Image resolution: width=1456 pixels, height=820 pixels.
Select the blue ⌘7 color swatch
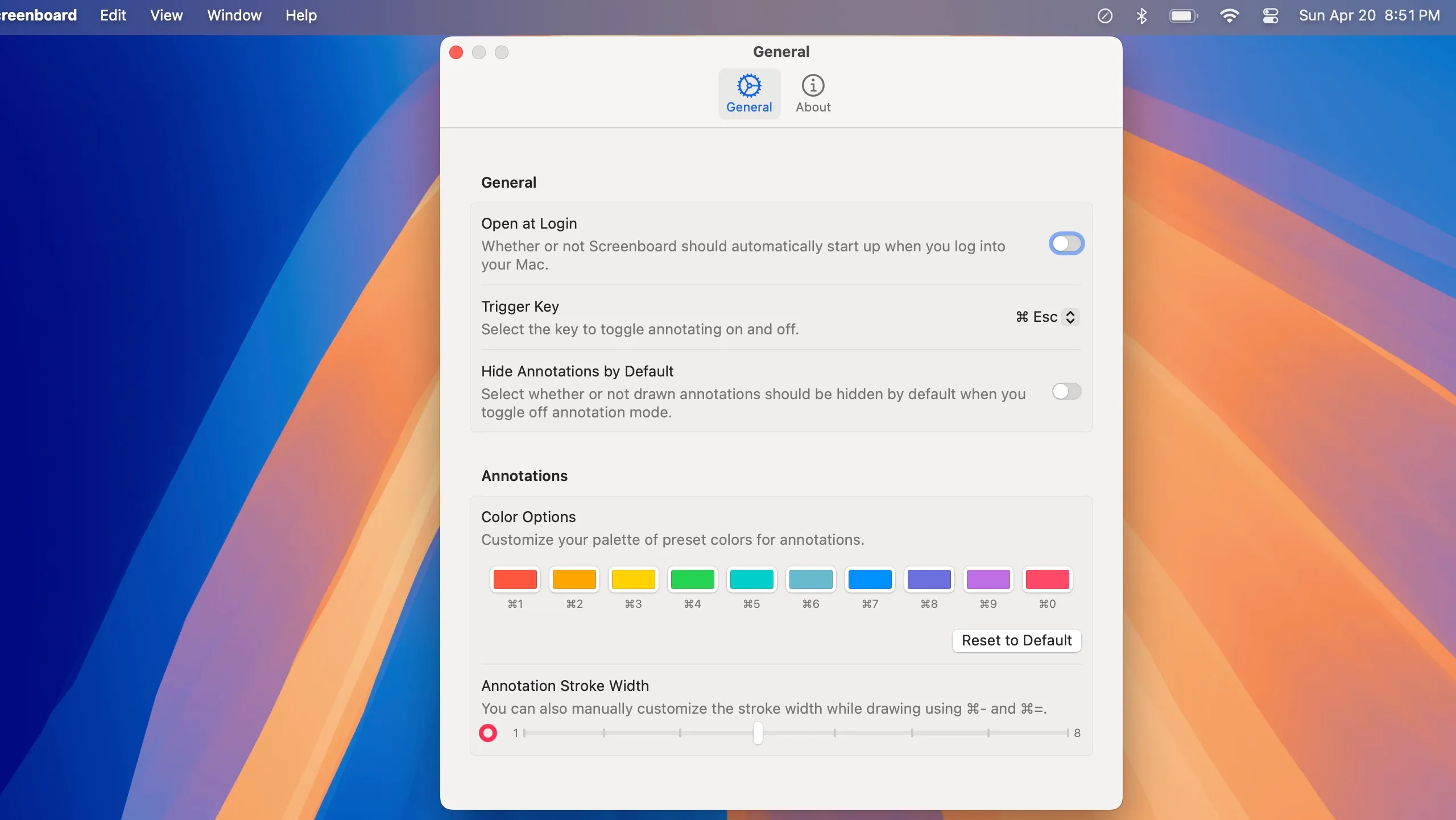coord(870,579)
